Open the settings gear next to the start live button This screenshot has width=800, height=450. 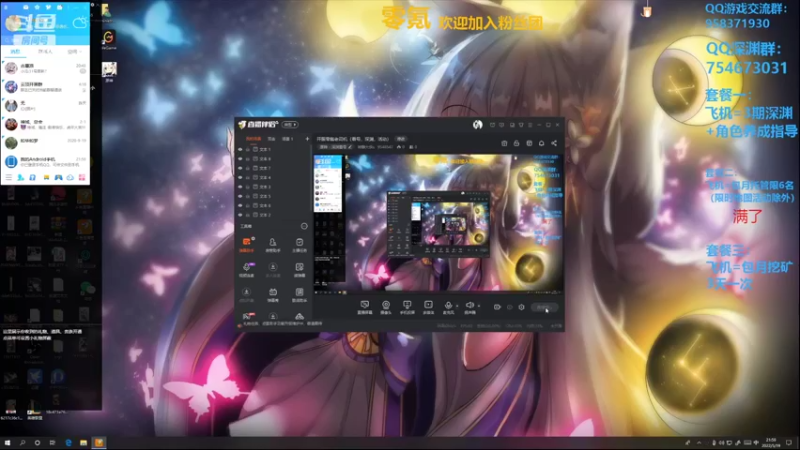[521, 307]
